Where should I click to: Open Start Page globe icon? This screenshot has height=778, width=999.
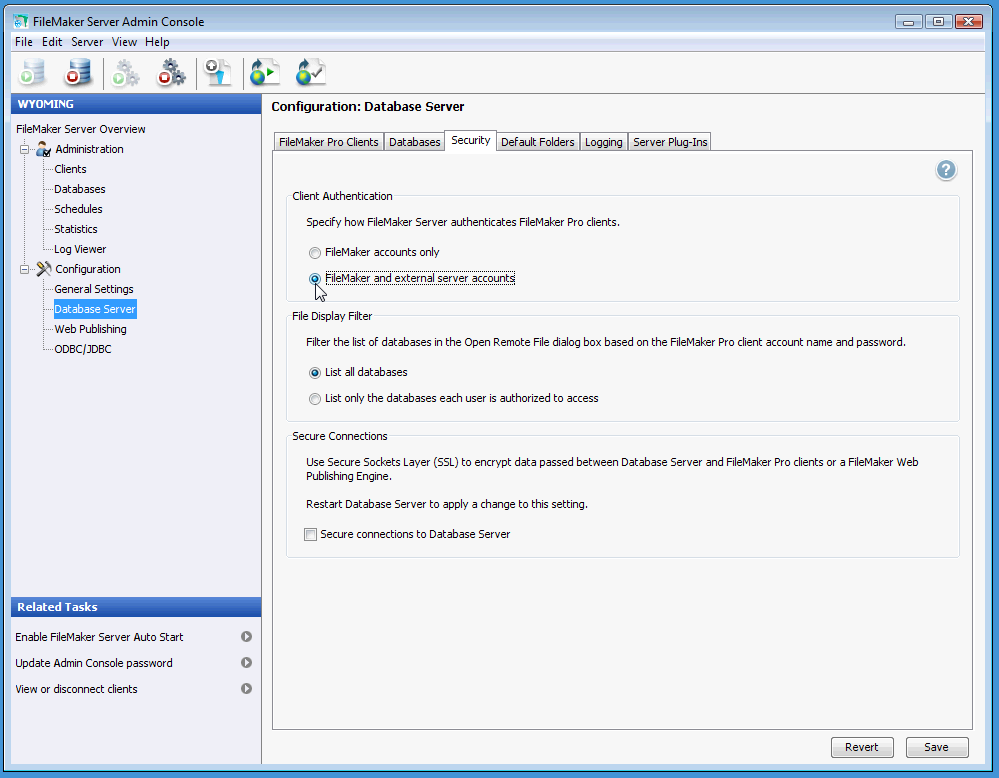tap(264, 72)
